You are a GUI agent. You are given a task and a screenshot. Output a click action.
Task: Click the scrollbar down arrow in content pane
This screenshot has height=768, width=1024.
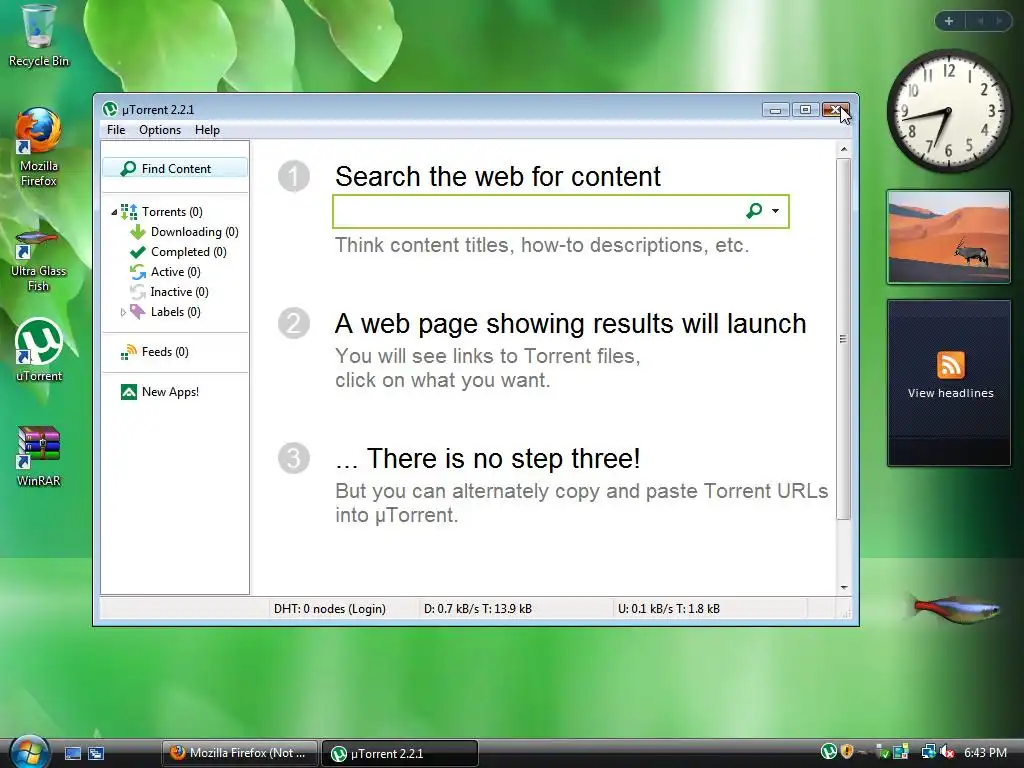pyautogui.click(x=844, y=588)
